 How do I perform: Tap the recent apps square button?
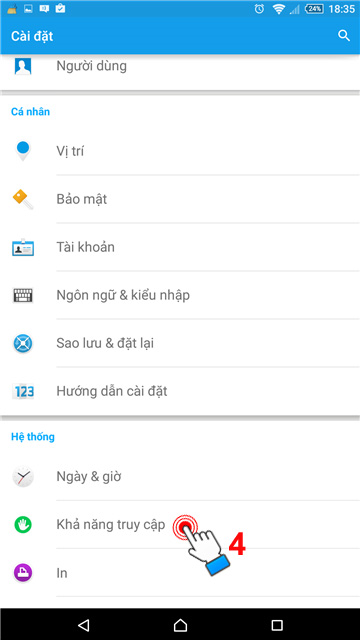277,624
